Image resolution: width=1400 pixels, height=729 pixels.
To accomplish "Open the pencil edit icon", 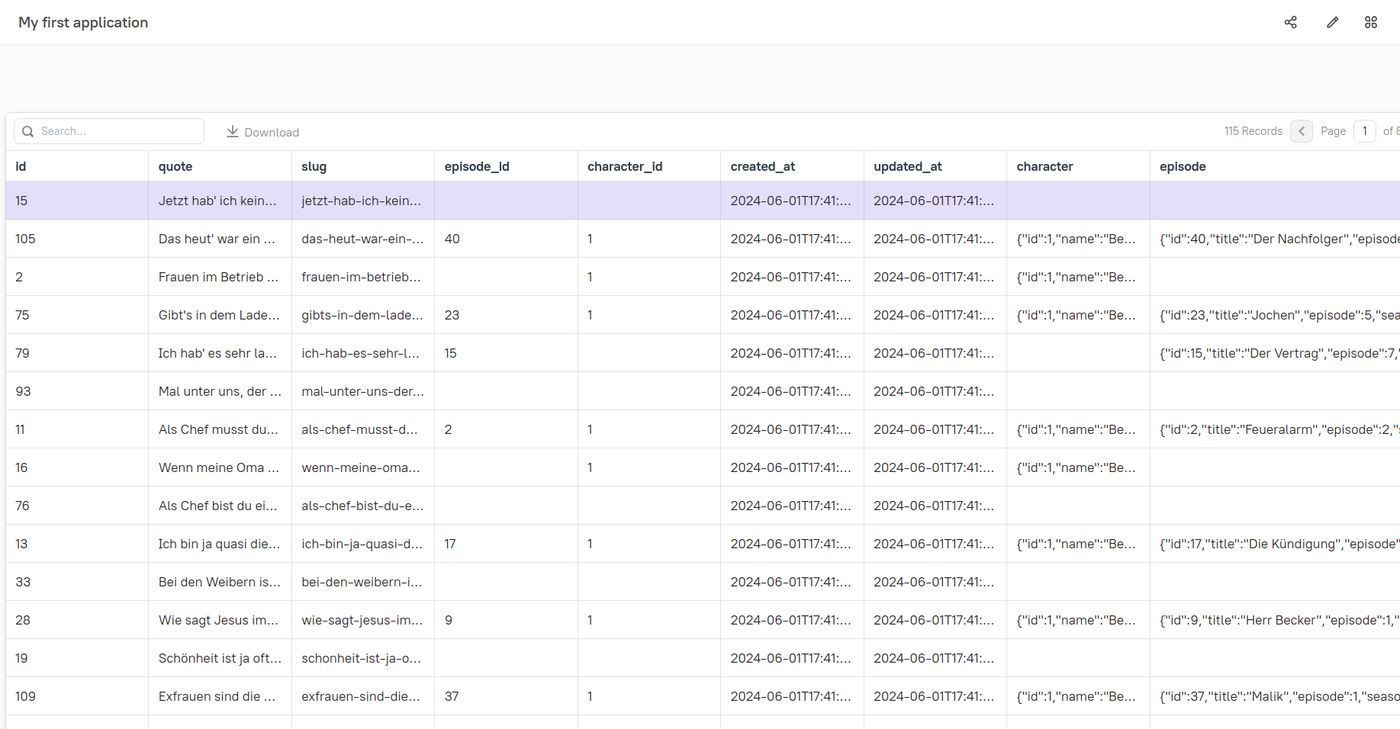I will pyautogui.click(x=1332, y=22).
